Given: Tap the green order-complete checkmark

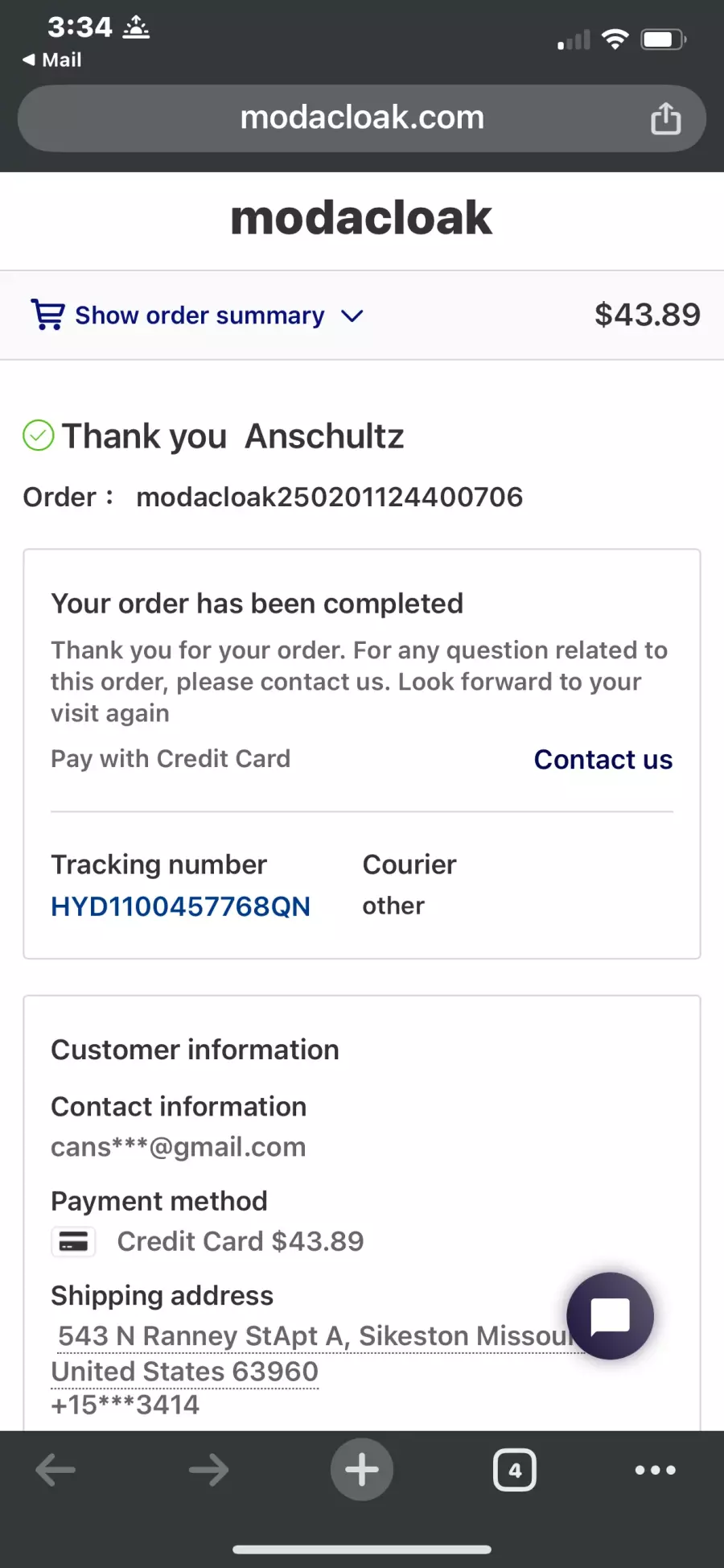Looking at the screenshot, I should 38,435.
